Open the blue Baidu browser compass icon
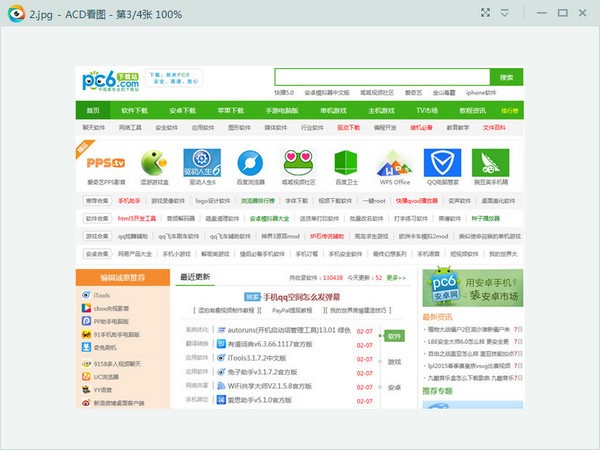This screenshot has height=450, width=600. tap(250, 163)
